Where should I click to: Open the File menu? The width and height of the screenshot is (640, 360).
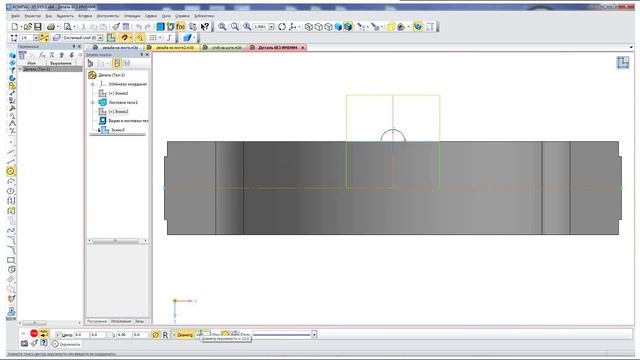point(15,16)
